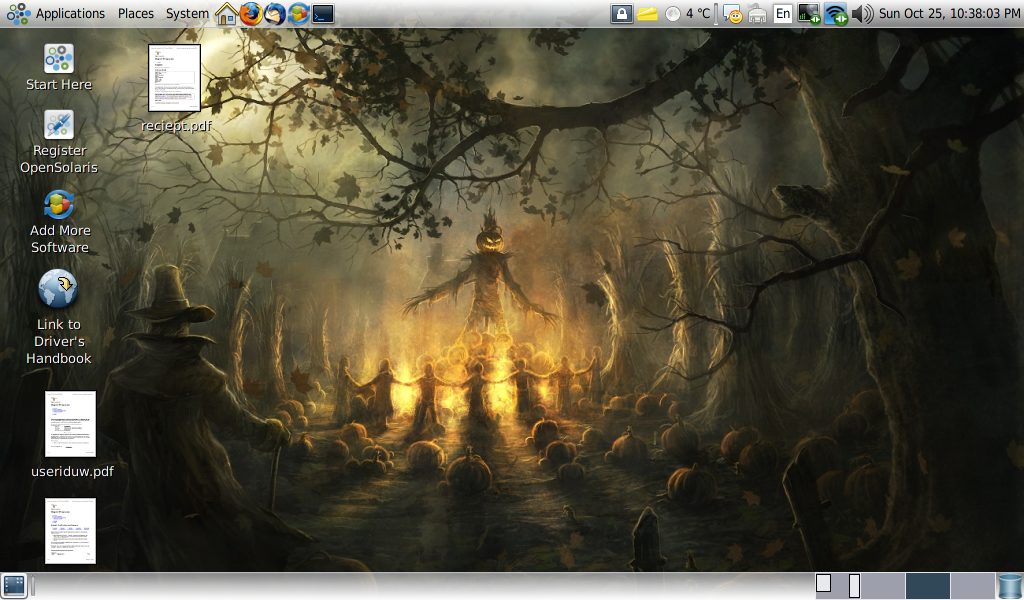Click the Show Desktop button in bottom panel
The width and height of the screenshot is (1024, 600).
(14, 586)
